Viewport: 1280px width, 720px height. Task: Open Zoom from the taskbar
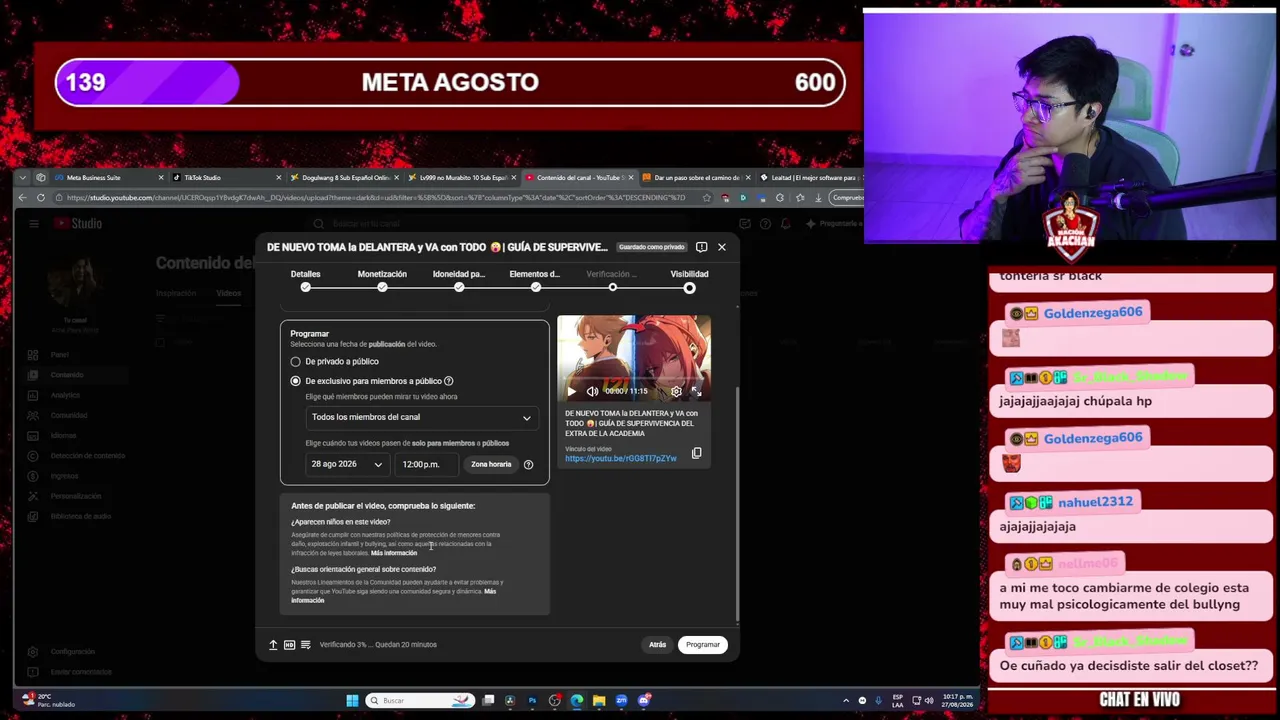pos(621,701)
